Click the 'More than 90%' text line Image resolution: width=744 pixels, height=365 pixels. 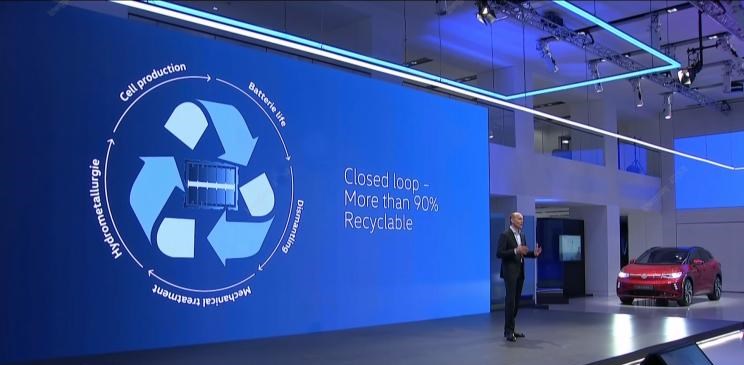(x=391, y=201)
